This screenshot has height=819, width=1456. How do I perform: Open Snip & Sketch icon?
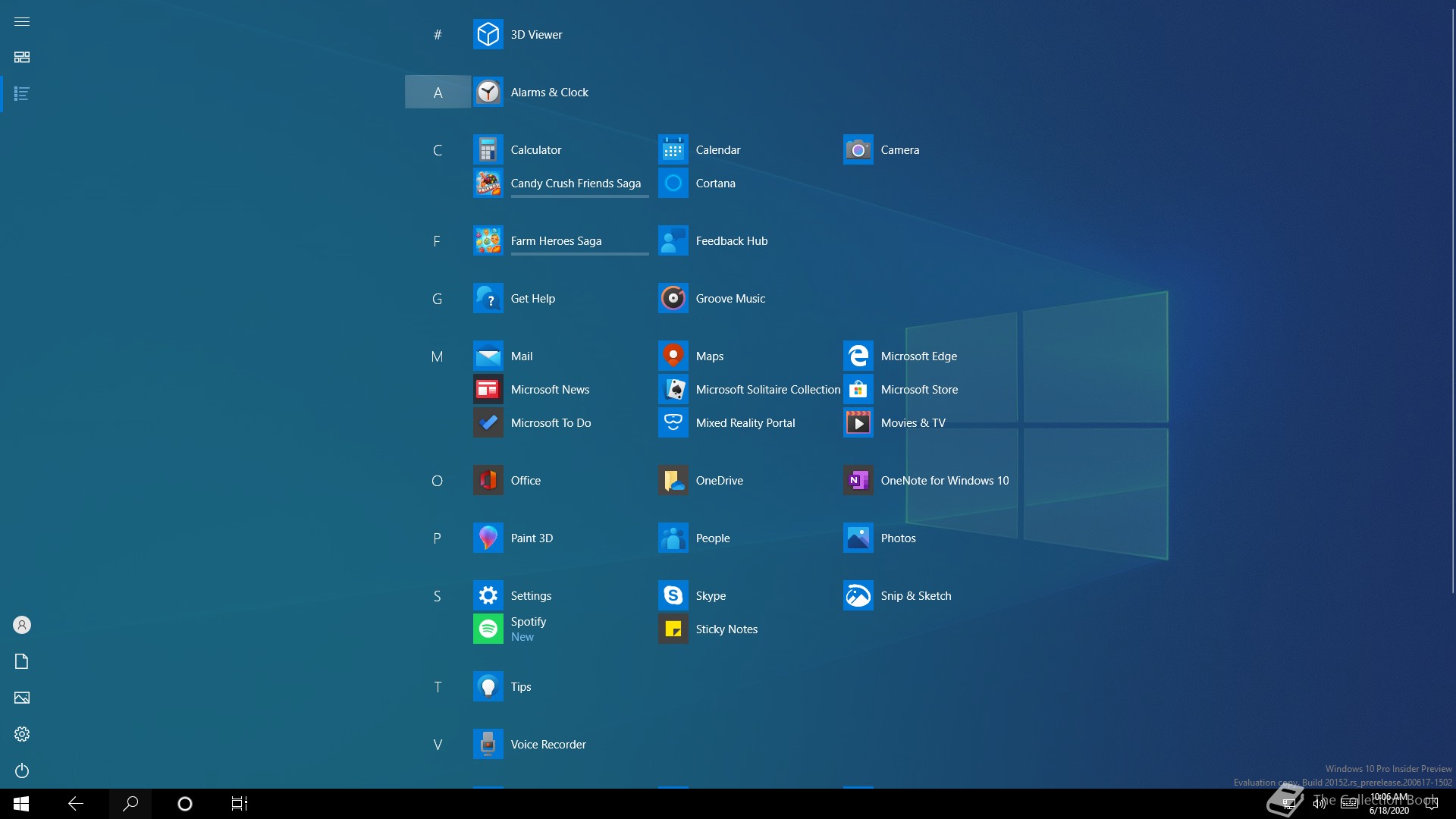pos(858,596)
